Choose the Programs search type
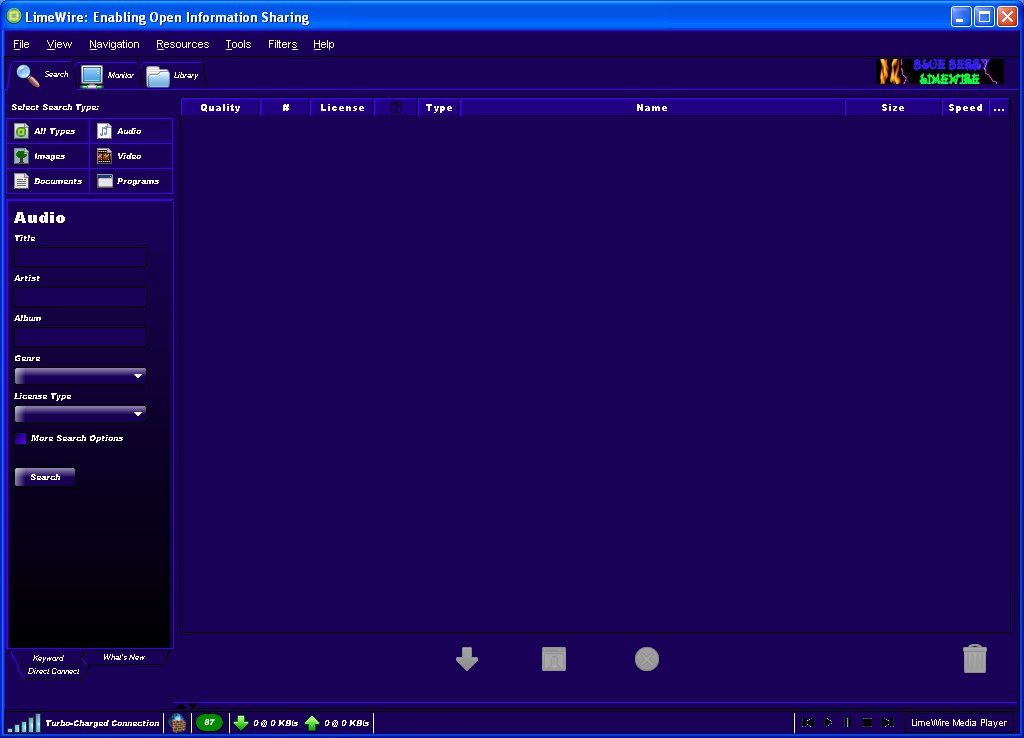The image size is (1024, 738). [131, 181]
